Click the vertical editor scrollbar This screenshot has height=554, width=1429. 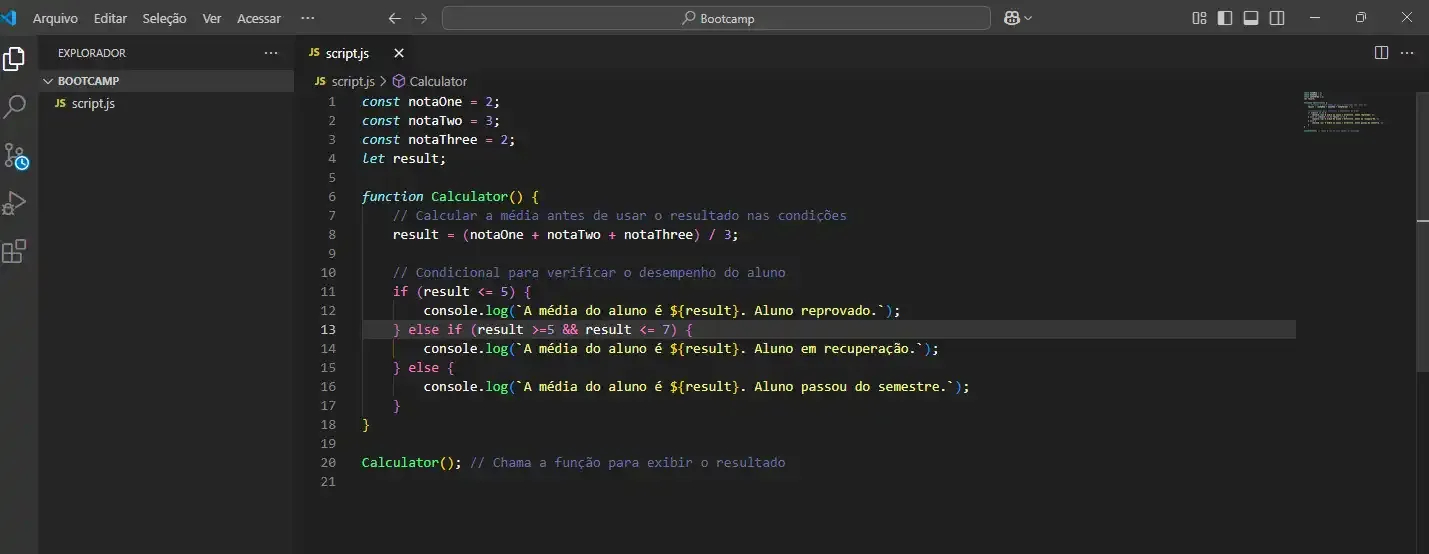pos(1422,230)
